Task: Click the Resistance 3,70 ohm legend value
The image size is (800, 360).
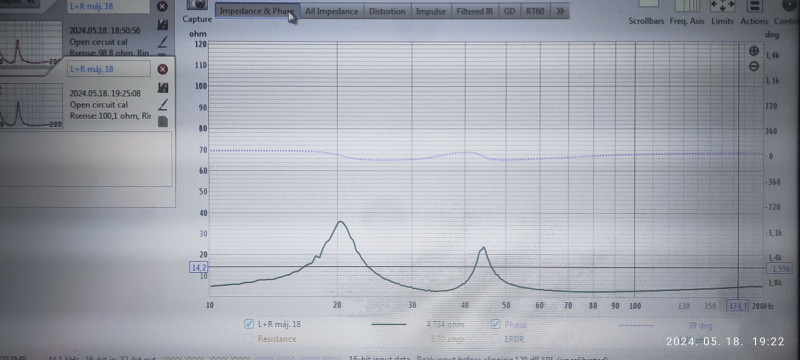Action: tap(447, 339)
